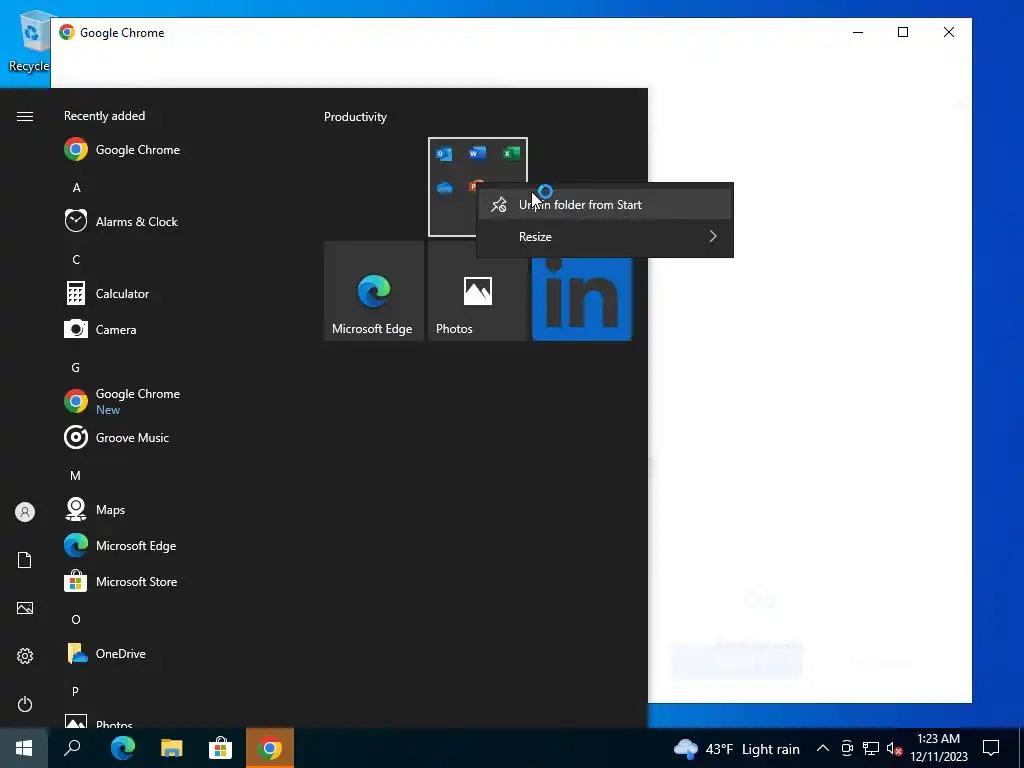
Task: Jump to letter P in app list
Action: (75, 692)
